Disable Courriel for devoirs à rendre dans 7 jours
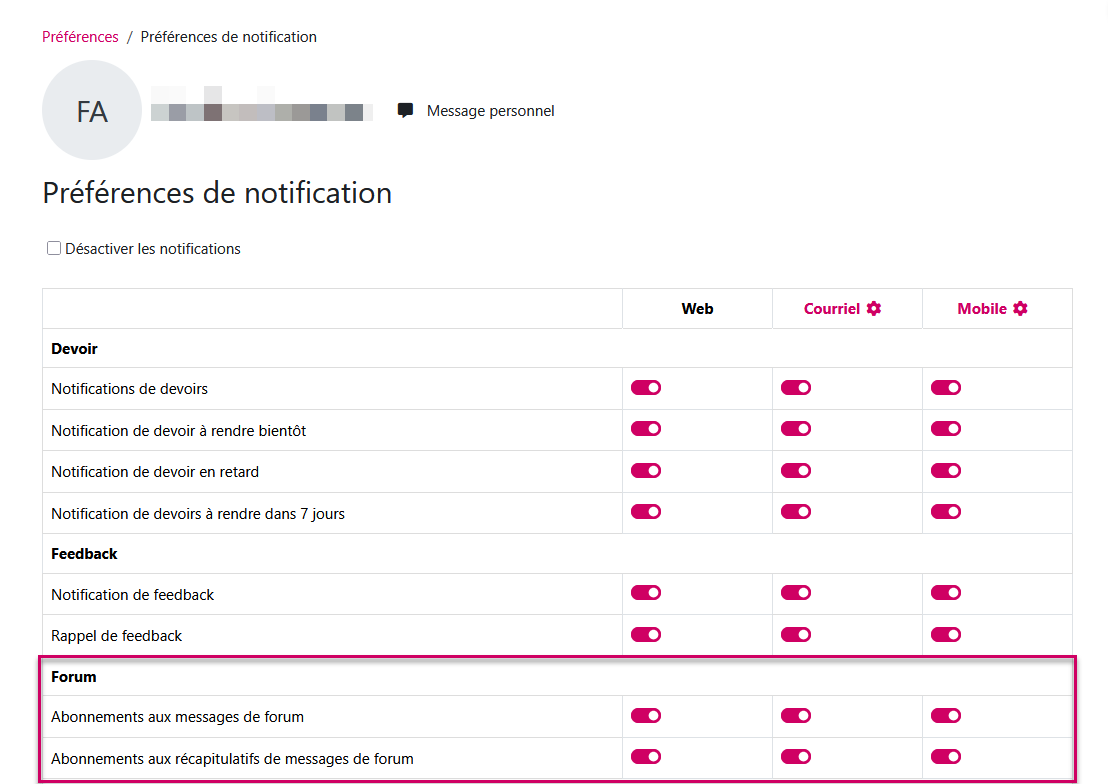This screenshot has height=784, width=1108. point(796,512)
